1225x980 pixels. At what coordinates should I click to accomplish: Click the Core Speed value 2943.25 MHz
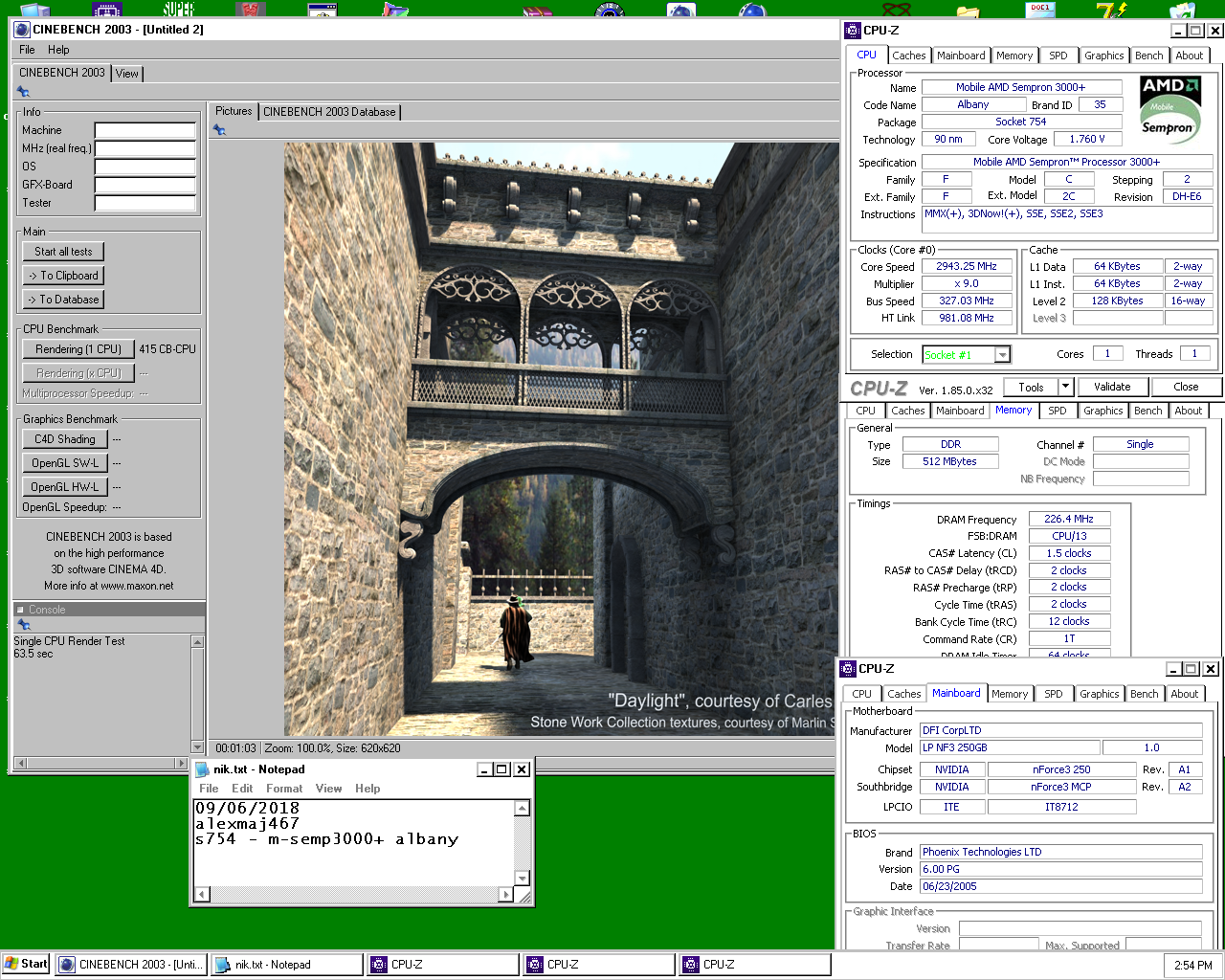click(967, 267)
